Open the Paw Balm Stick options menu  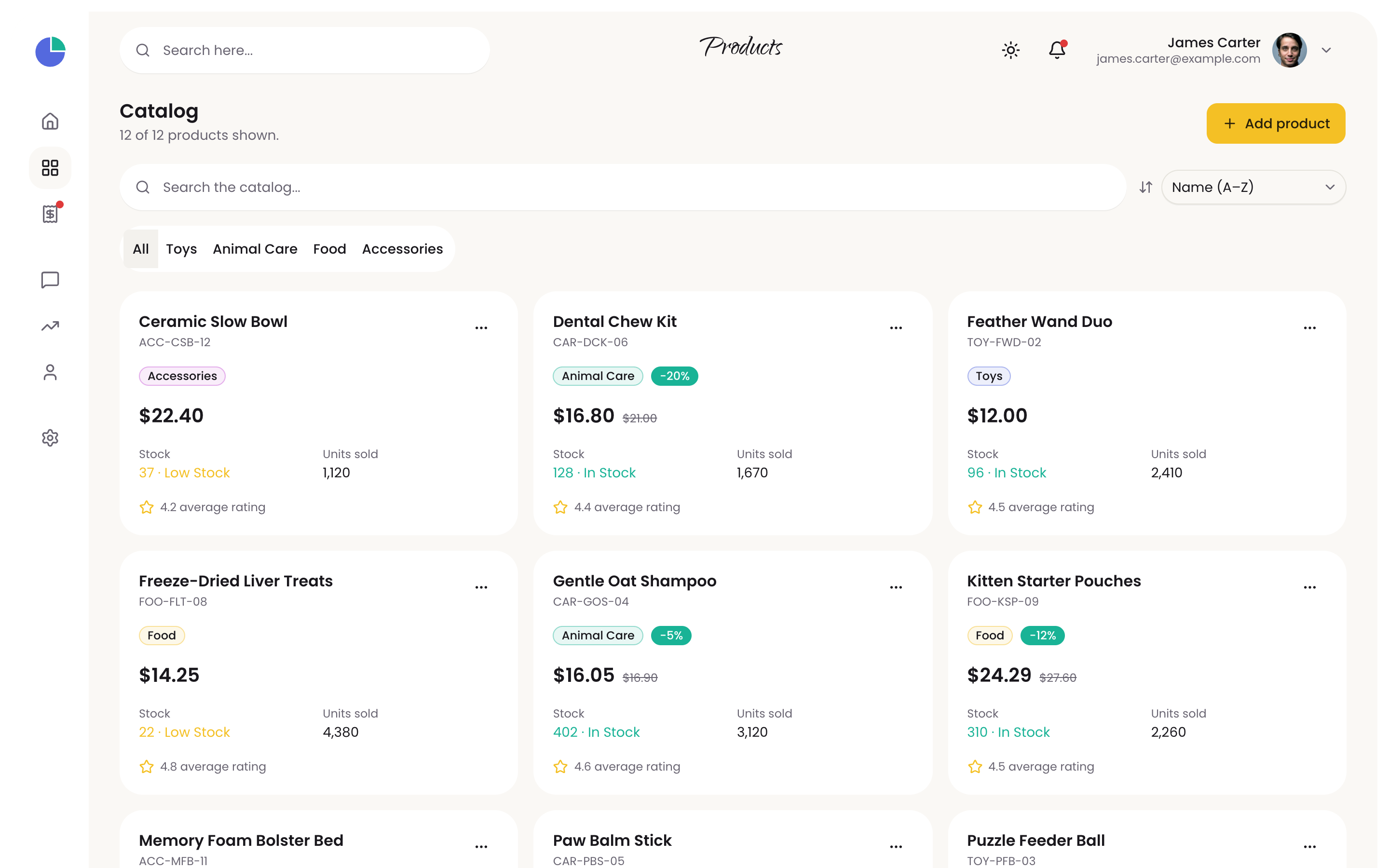896,847
